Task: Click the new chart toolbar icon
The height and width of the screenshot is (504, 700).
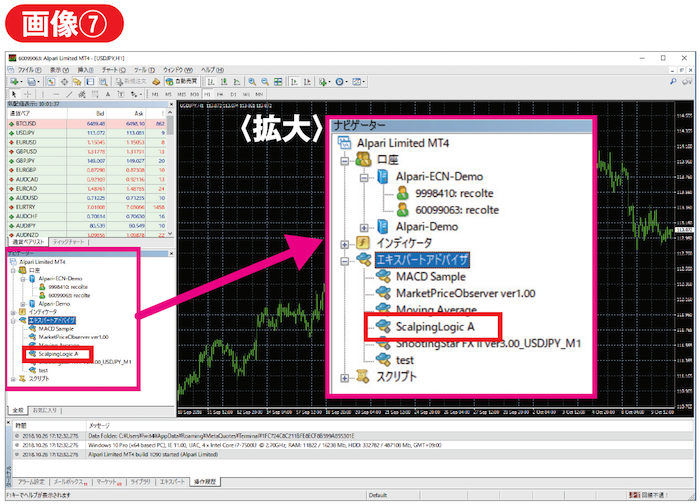Action: point(15,82)
